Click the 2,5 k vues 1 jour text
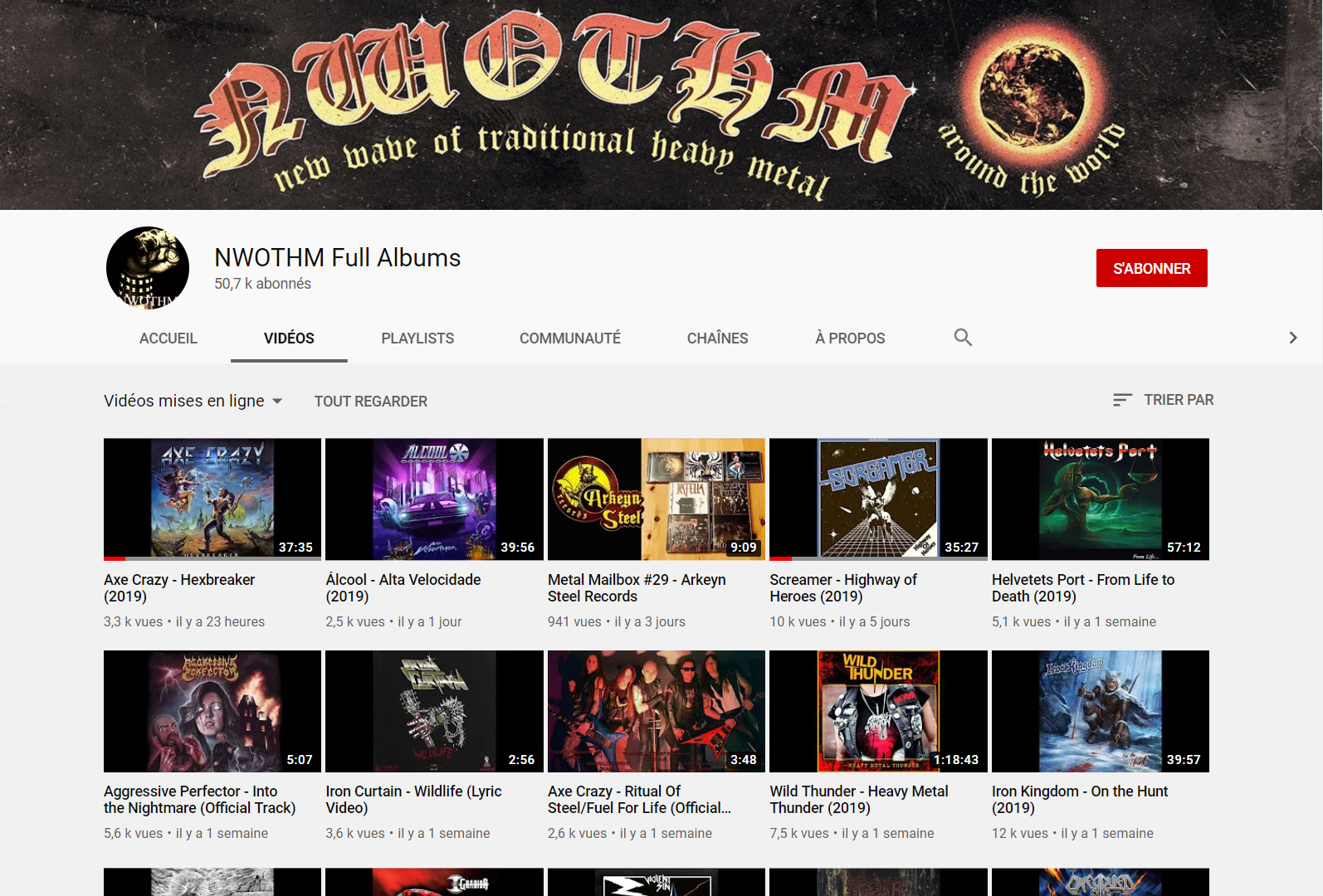The image size is (1323, 896). coord(393,622)
